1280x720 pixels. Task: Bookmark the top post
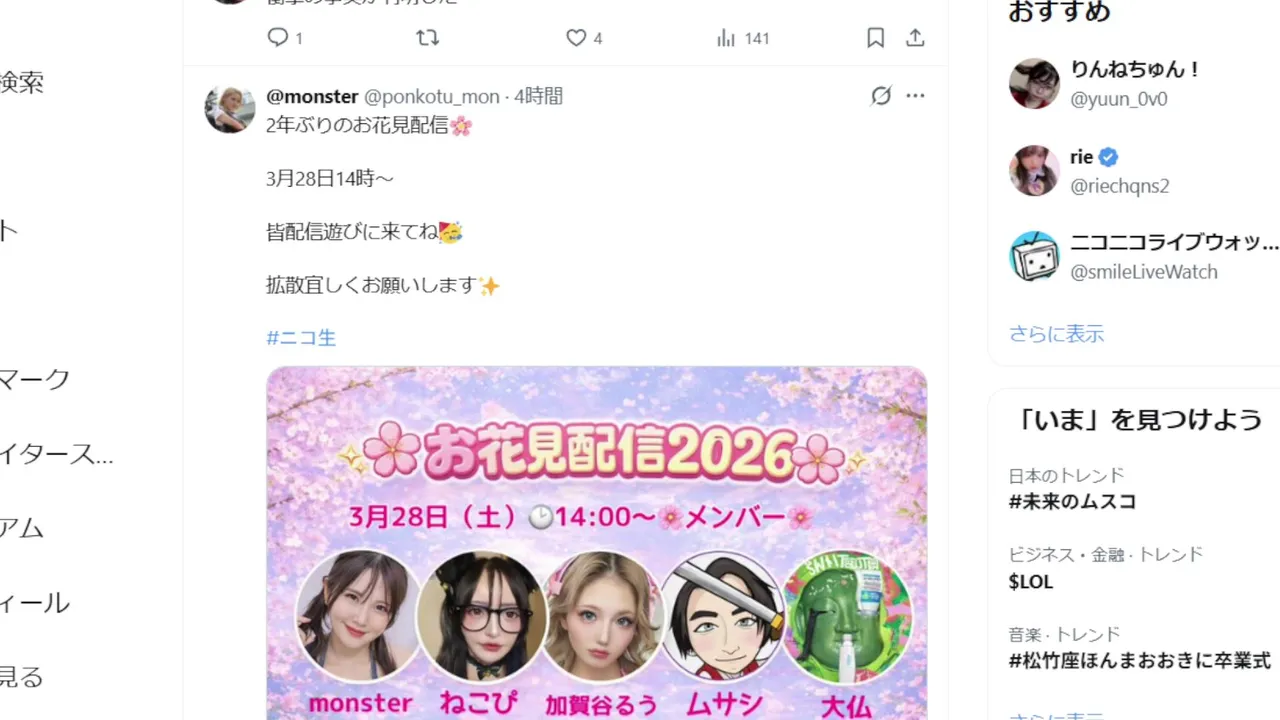[x=875, y=38]
